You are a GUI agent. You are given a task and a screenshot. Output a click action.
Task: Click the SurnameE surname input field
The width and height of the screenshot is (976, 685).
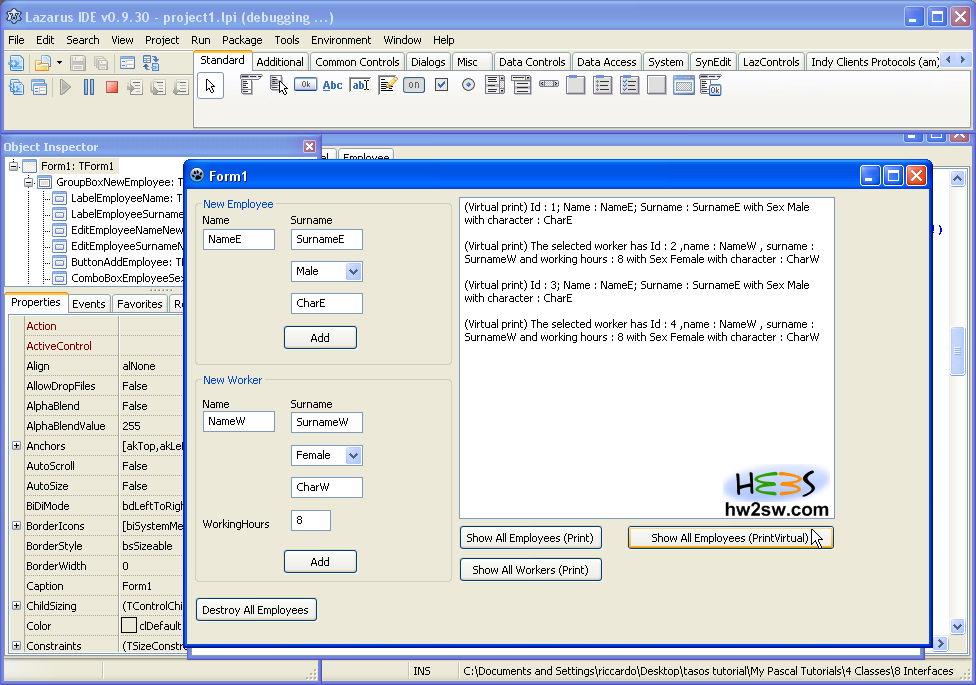pyautogui.click(x=326, y=240)
